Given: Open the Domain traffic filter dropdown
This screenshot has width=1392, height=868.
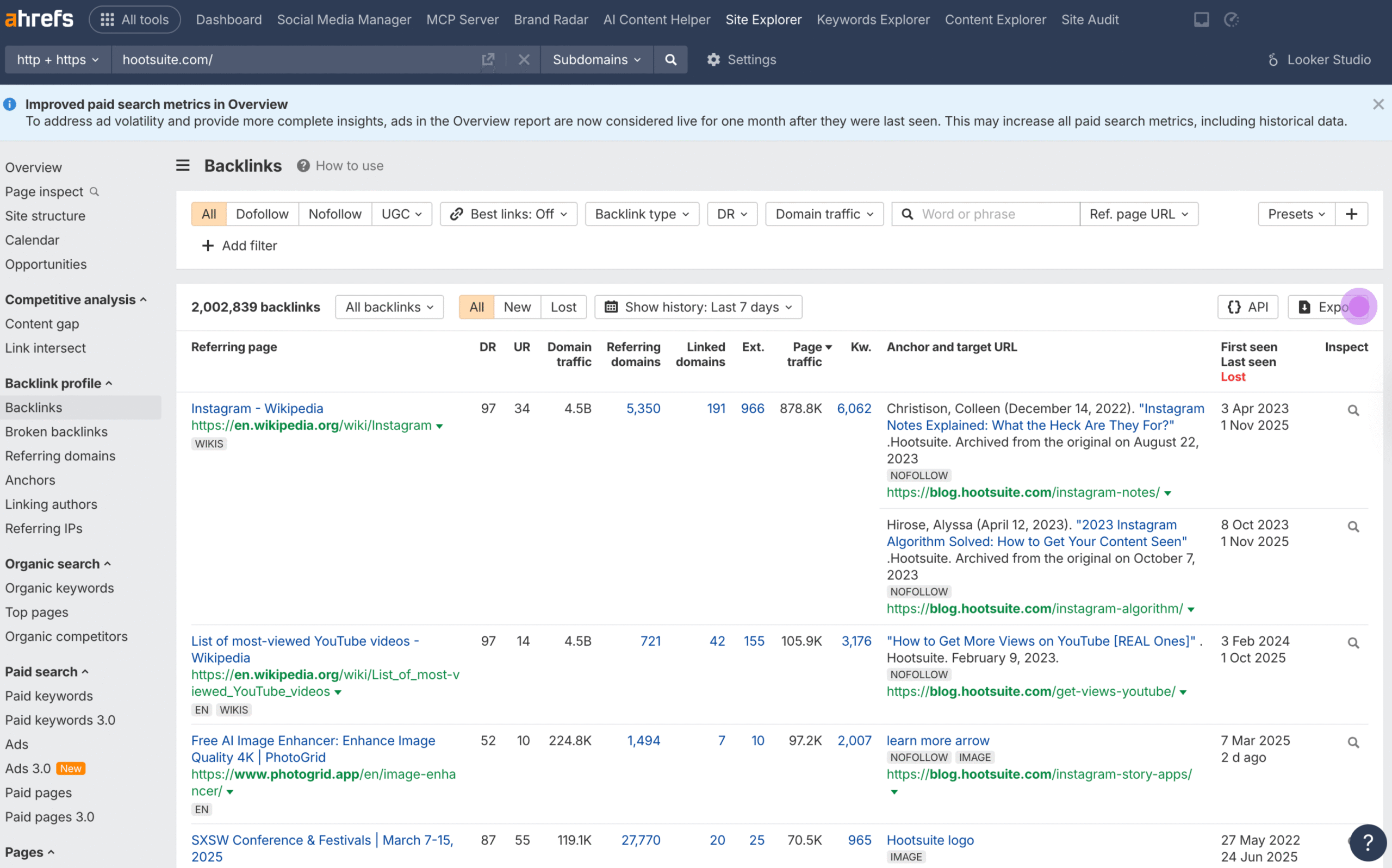Looking at the screenshot, I should (x=823, y=214).
